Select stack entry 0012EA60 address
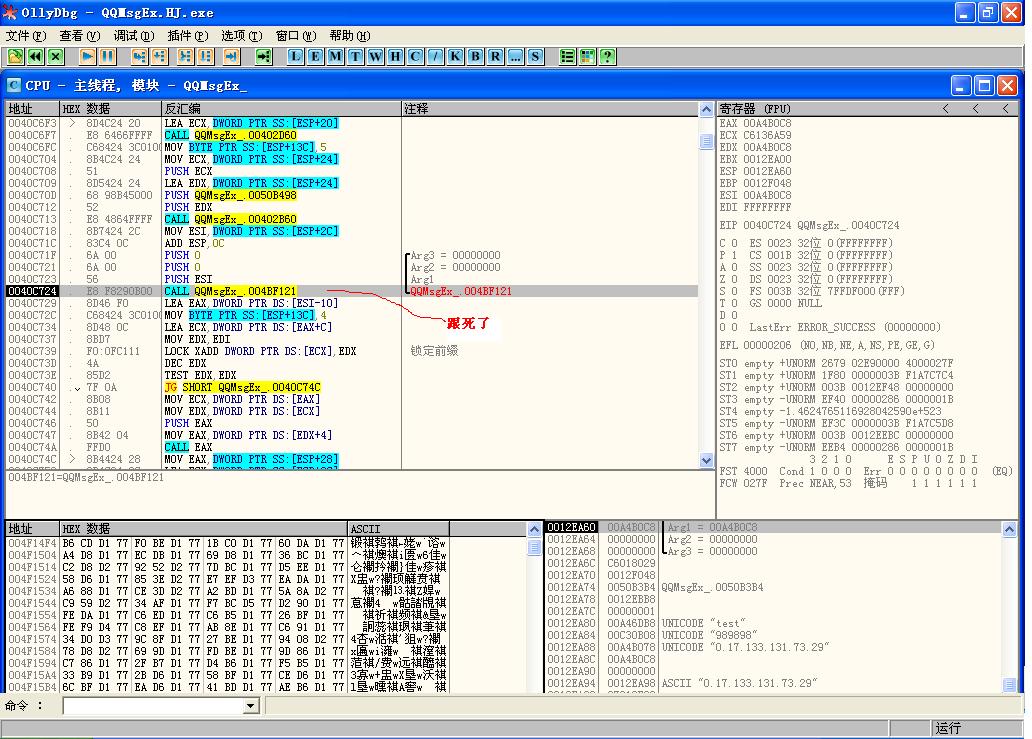 (x=571, y=527)
